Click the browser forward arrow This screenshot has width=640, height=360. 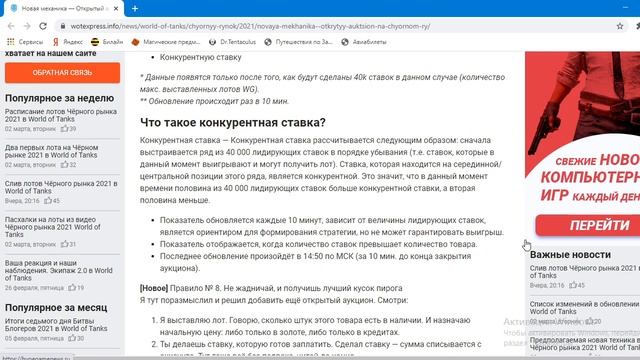click(27, 26)
